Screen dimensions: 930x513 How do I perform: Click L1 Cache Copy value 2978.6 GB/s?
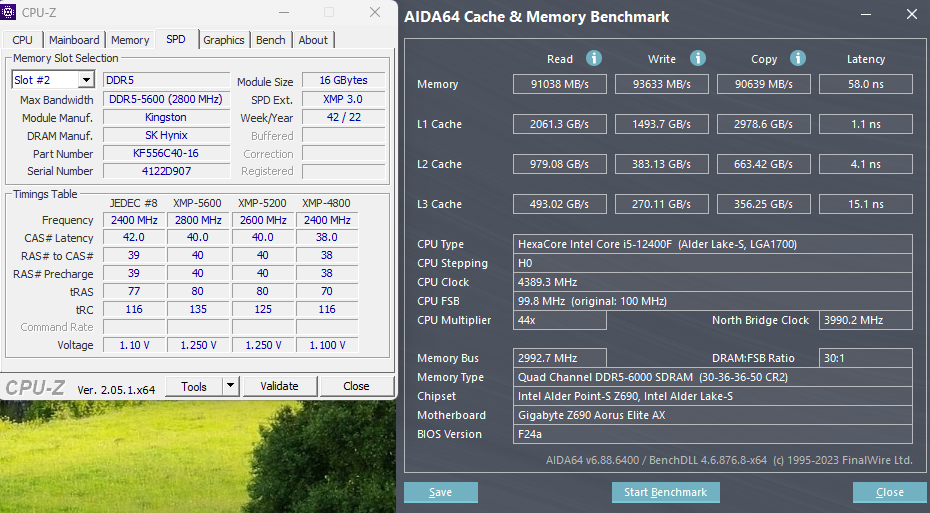(764, 124)
